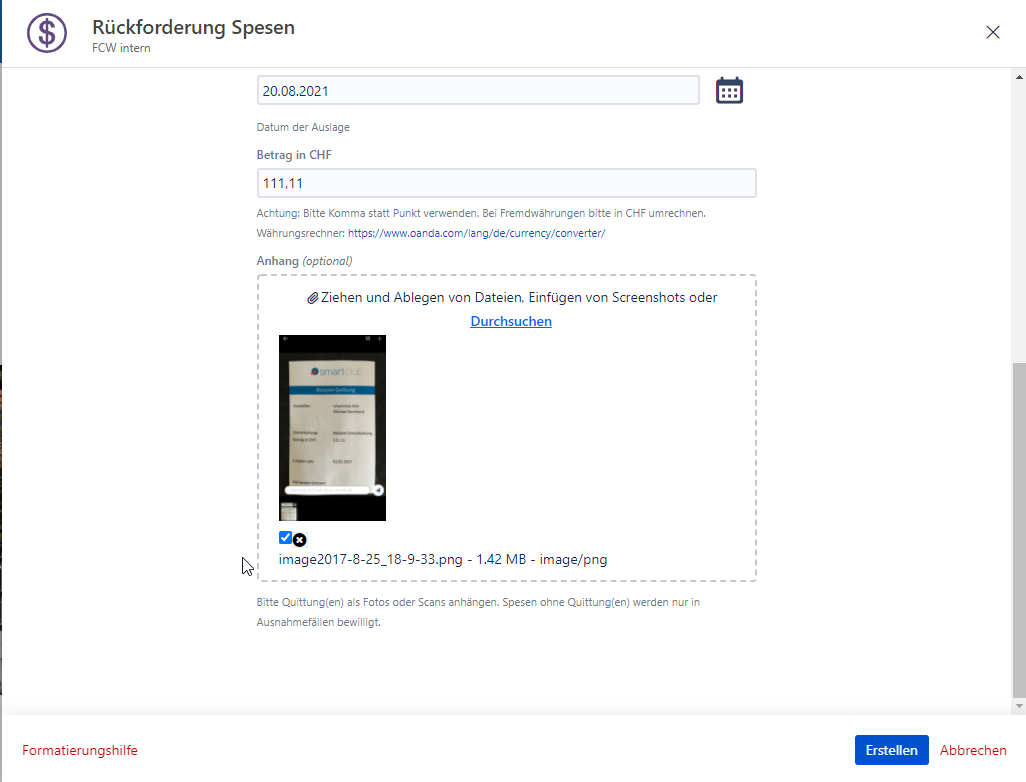1026x782 pixels.
Task: Open the Formatierungshilfe link
Action: (x=80, y=750)
